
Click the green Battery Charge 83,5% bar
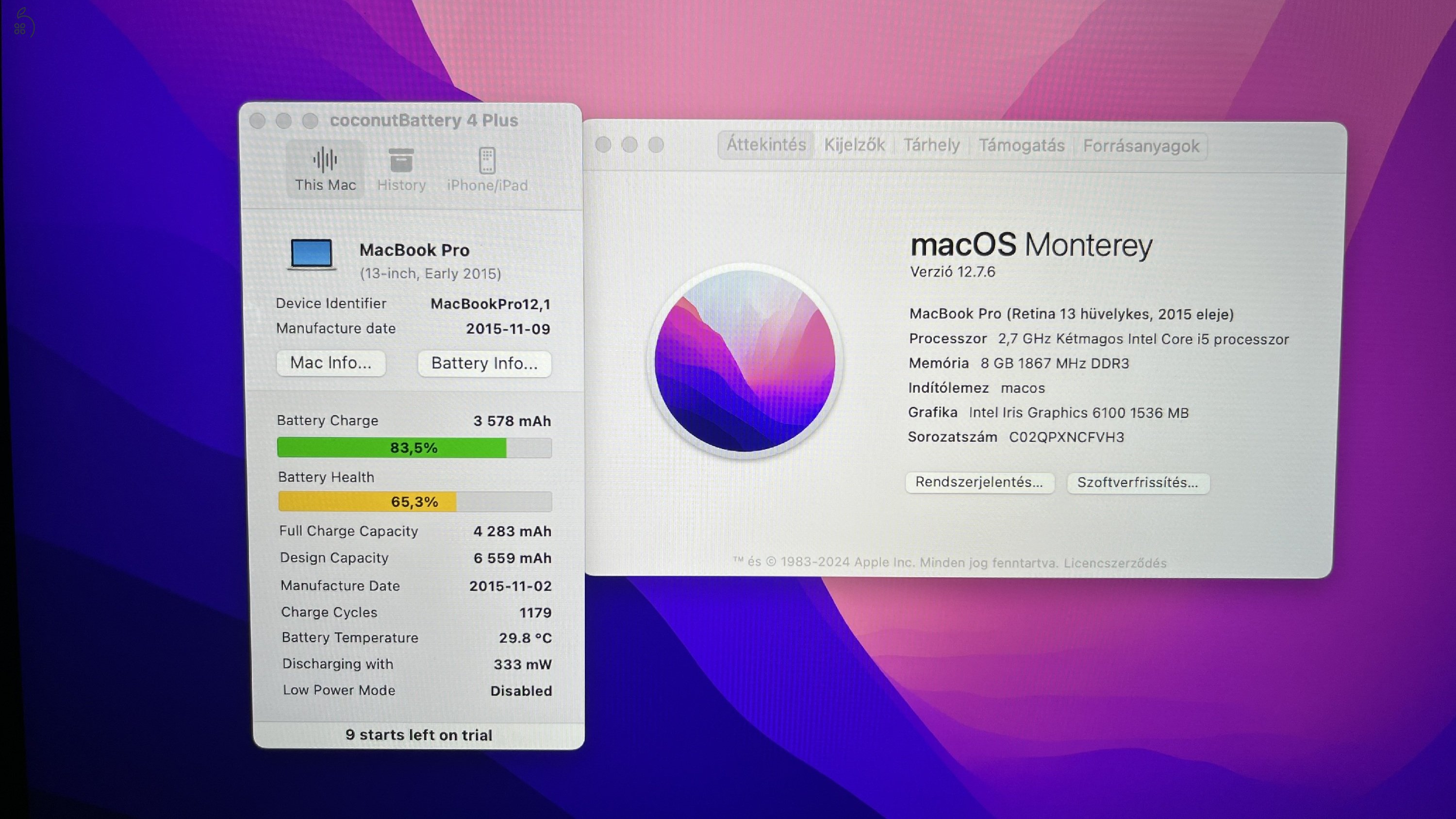tap(414, 448)
